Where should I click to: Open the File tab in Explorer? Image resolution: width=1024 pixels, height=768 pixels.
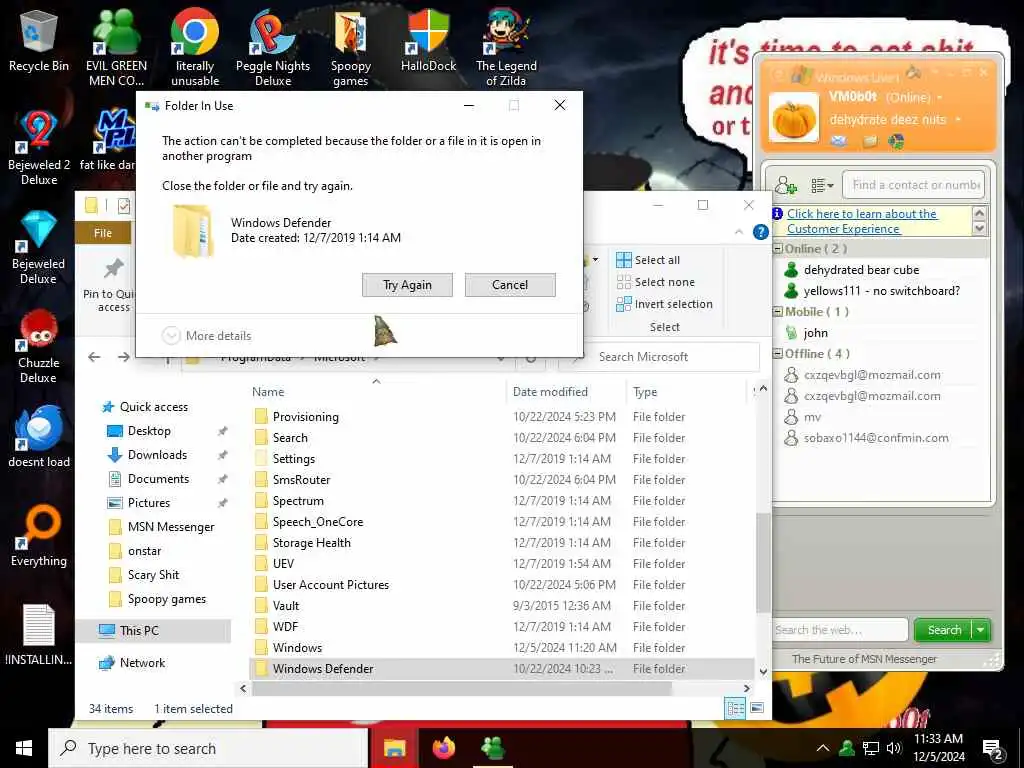(x=103, y=233)
